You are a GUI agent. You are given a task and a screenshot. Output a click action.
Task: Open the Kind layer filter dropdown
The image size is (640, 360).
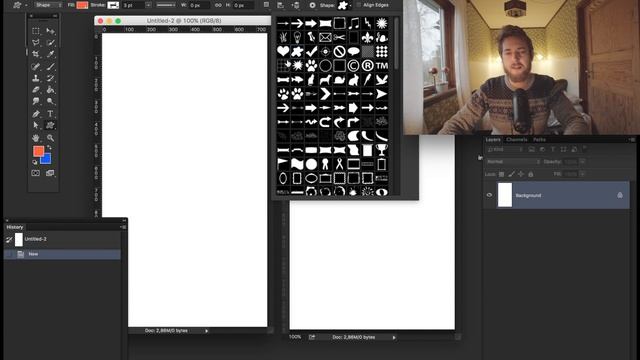505,149
